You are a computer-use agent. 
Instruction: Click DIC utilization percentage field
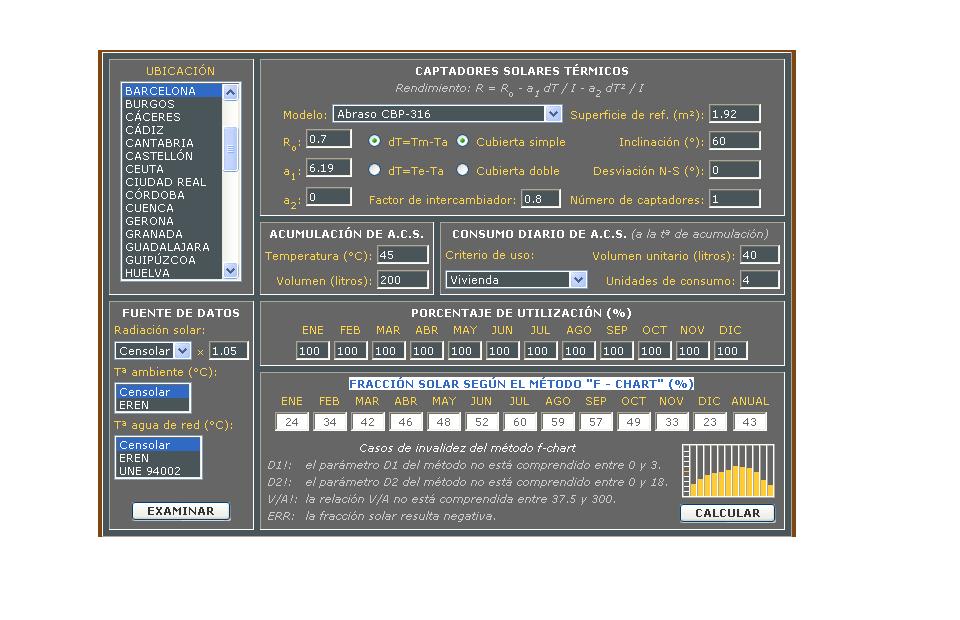[x=730, y=351]
